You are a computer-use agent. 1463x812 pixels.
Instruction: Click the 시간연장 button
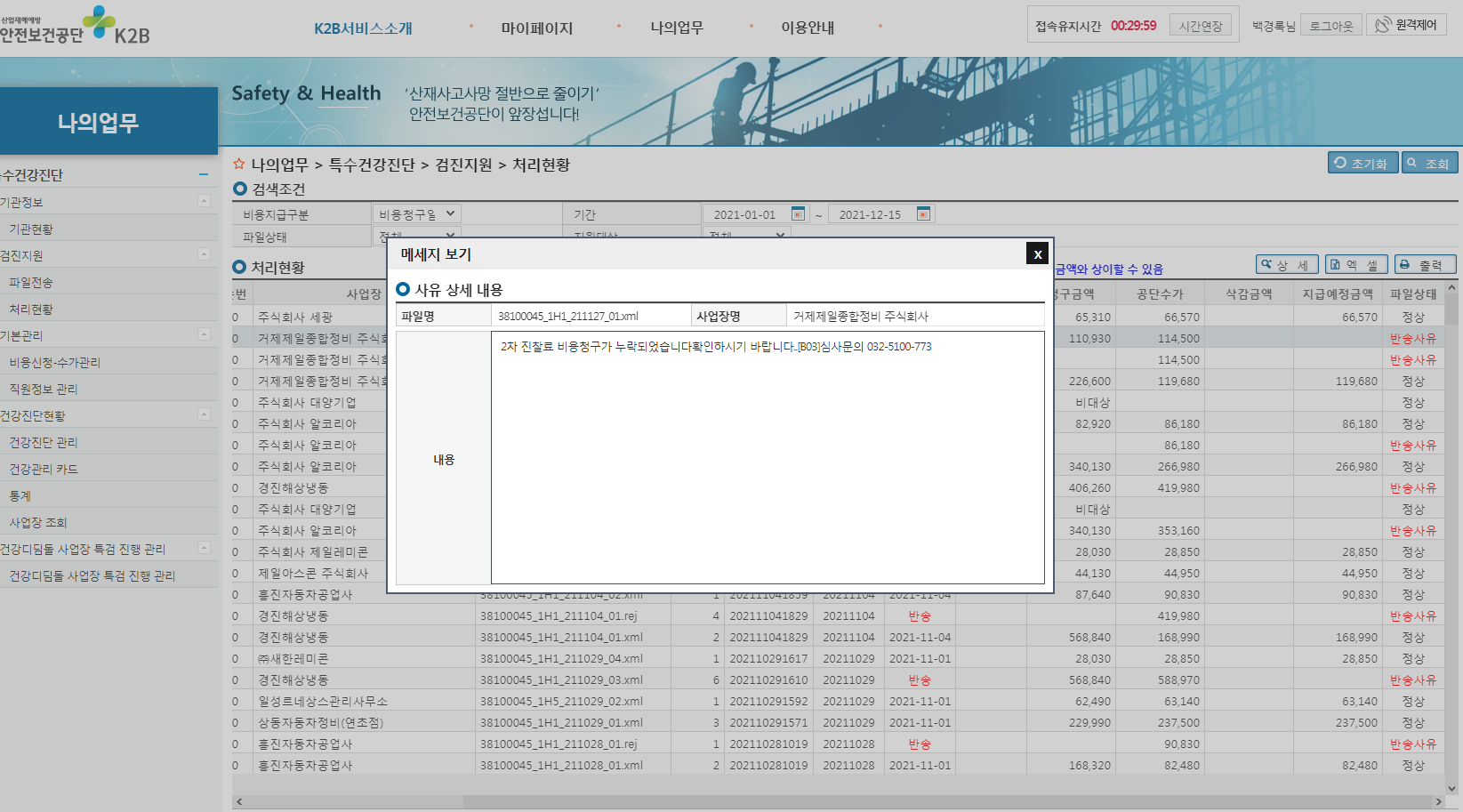point(1201,26)
